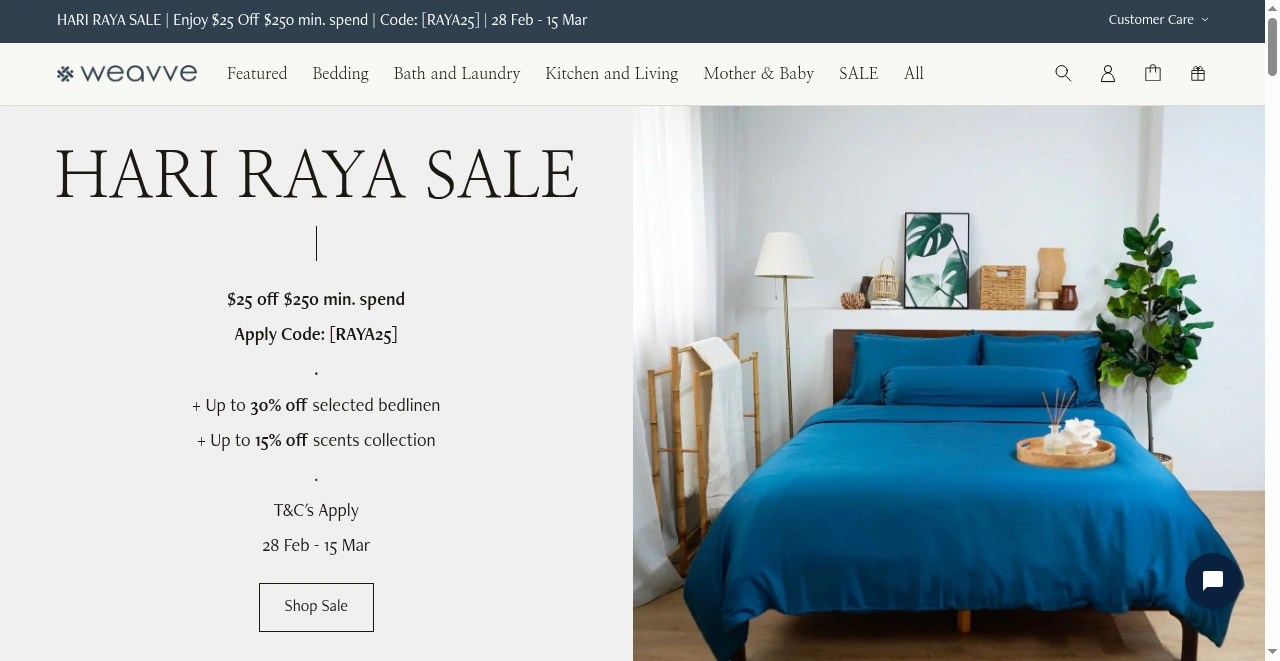Click the page scrollbar down arrow
Screen dimensions: 1280x661
point(1272,652)
